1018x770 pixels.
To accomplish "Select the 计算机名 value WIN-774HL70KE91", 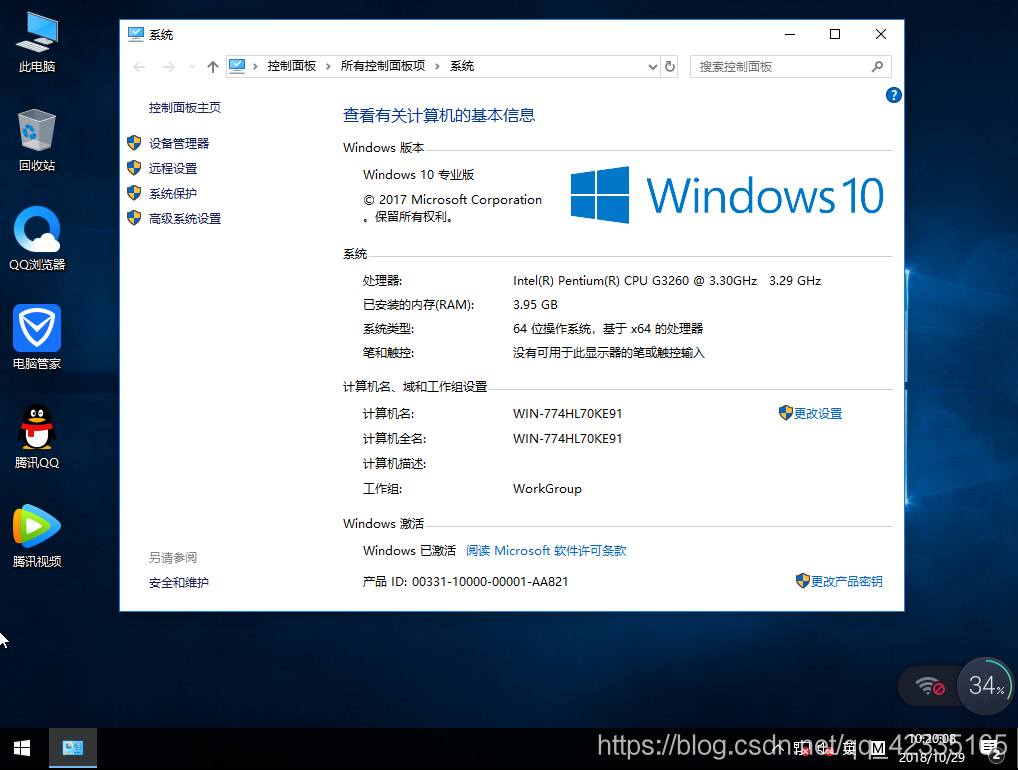I will [x=567, y=414].
